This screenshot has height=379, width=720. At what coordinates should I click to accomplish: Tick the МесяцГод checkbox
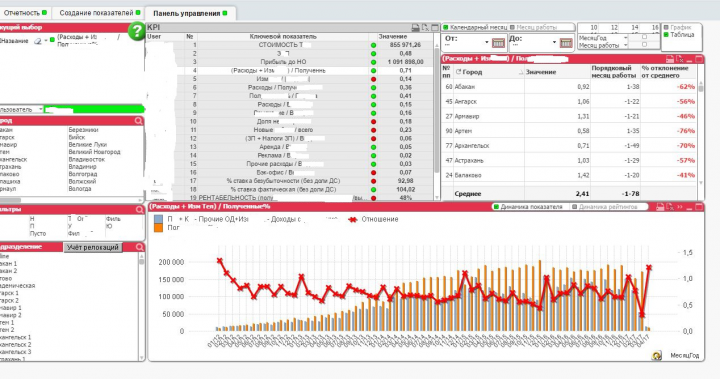644,37
